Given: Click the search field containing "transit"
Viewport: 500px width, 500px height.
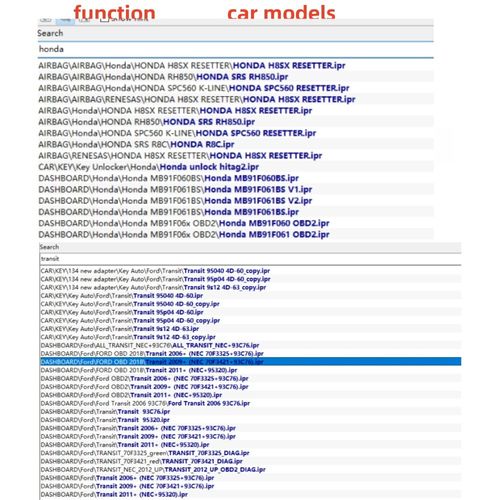Looking at the screenshot, I should [x=250, y=259].
